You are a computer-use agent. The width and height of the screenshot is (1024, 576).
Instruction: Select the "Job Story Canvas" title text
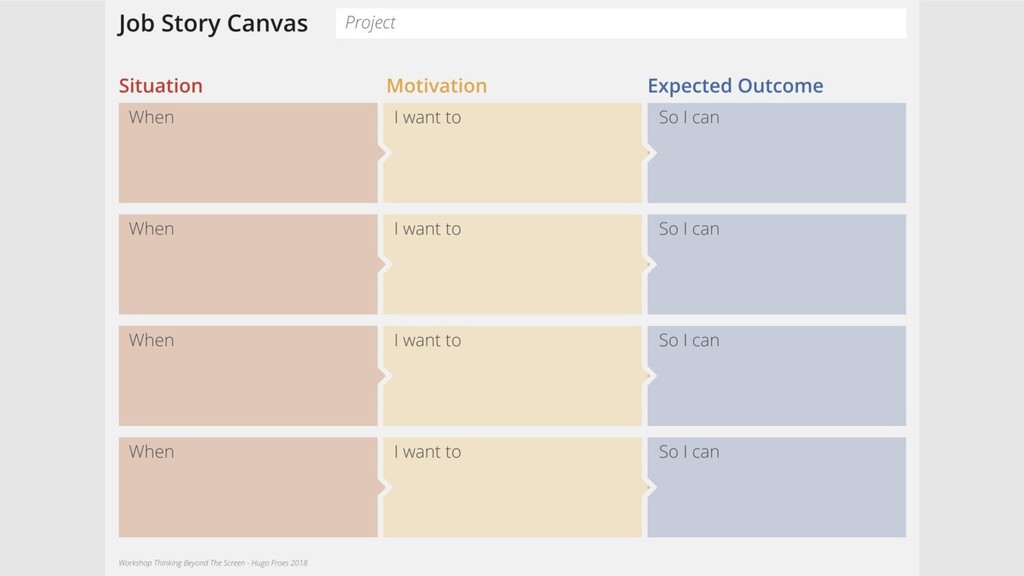tap(213, 23)
